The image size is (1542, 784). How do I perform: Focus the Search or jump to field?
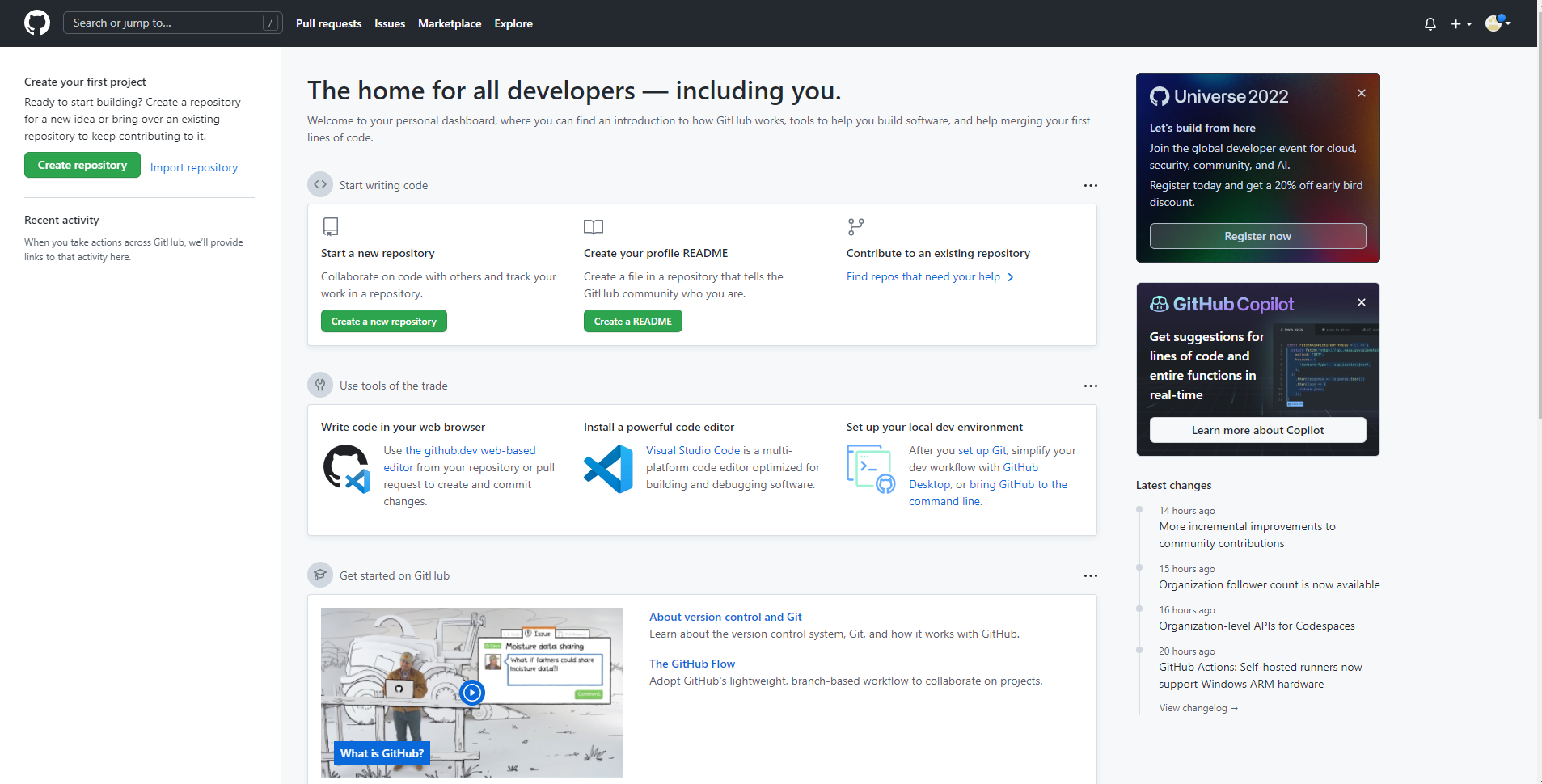pyautogui.click(x=173, y=23)
